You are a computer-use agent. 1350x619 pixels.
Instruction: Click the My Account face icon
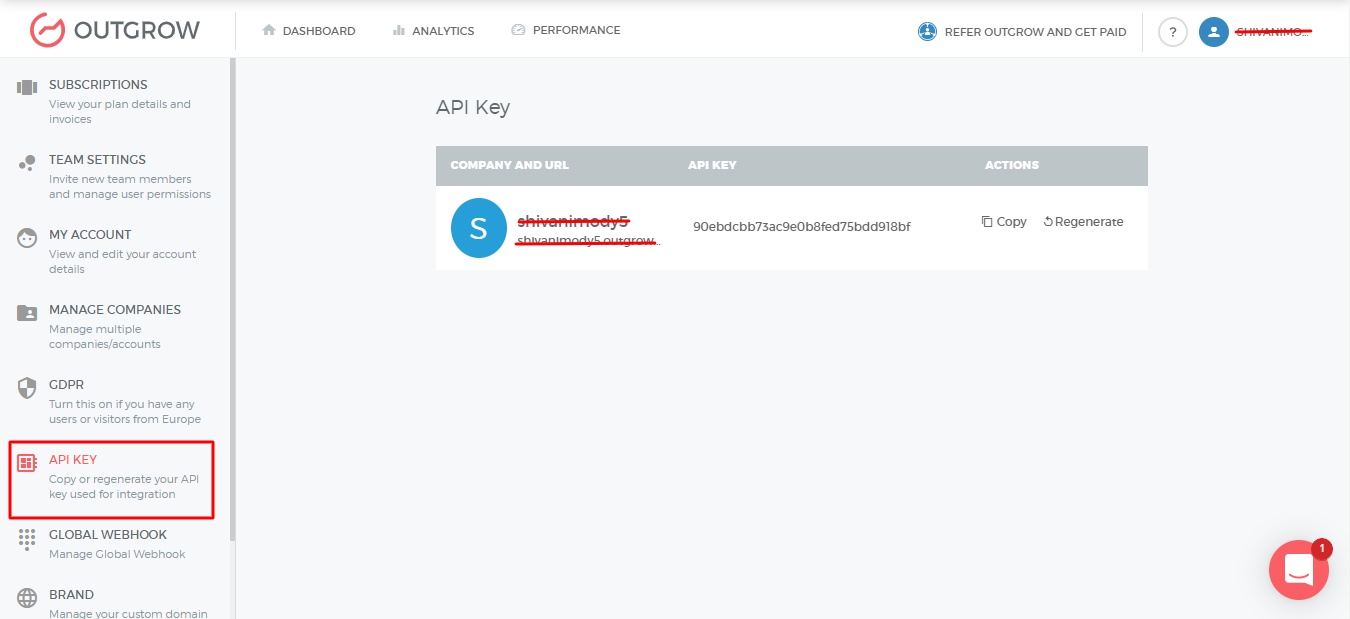[x=27, y=238]
